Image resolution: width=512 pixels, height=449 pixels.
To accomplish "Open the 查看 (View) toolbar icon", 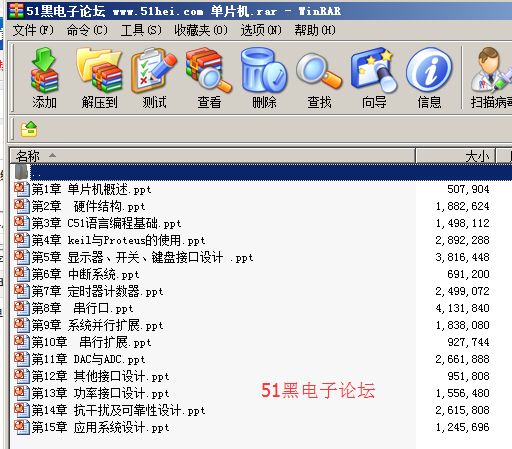I will [x=209, y=78].
